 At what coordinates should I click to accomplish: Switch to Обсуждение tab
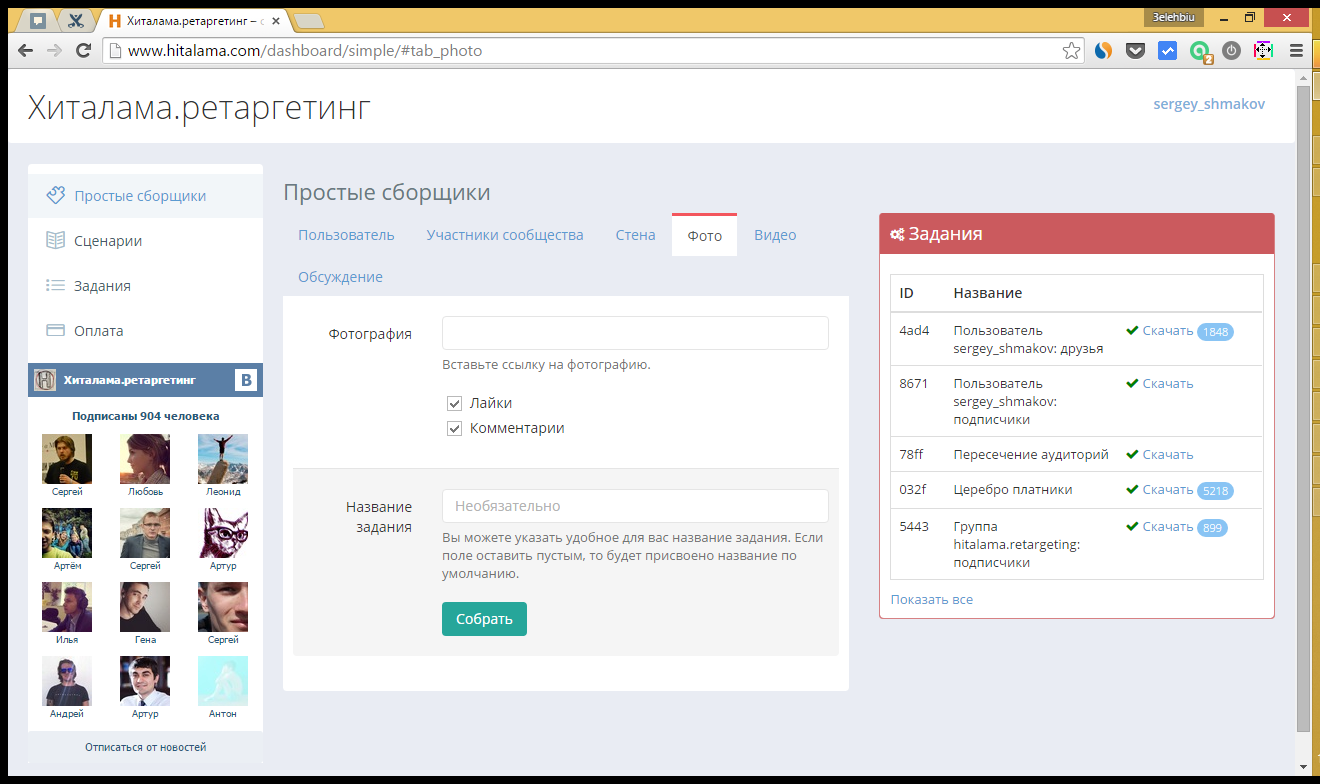(340, 277)
